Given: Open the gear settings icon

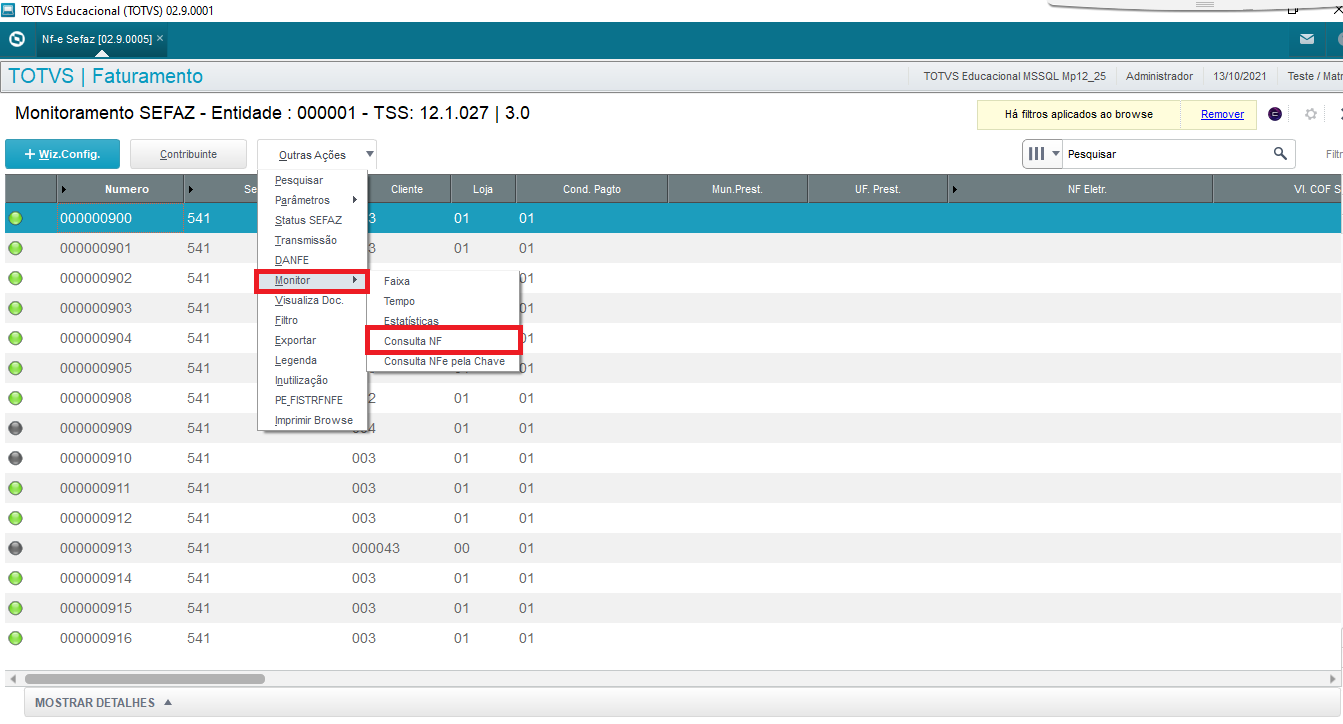Looking at the screenshot, I should (x=1311, y=114).
